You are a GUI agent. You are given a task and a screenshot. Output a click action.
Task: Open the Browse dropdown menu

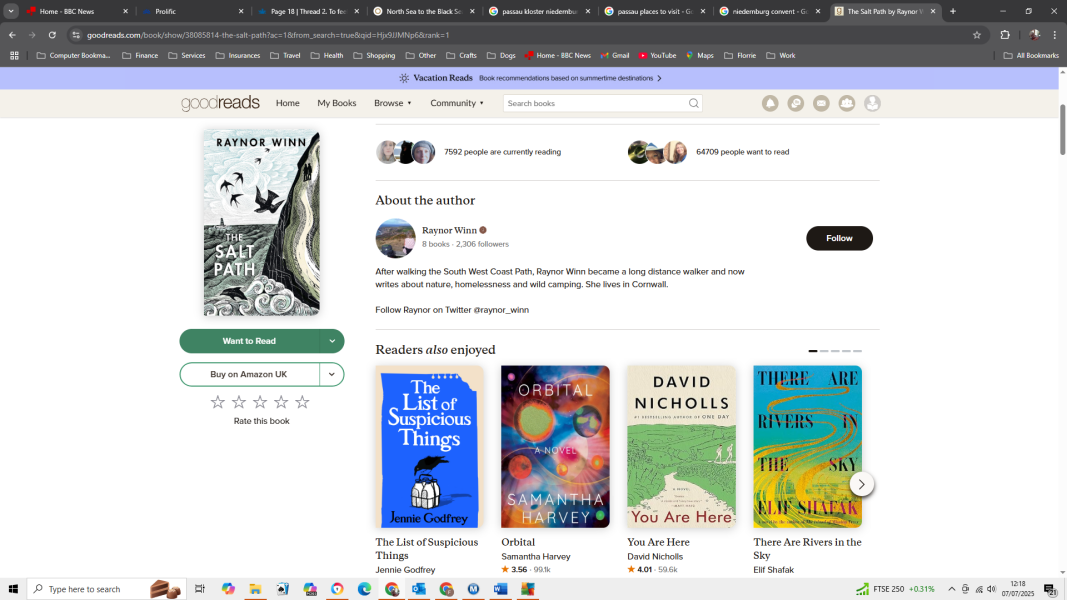(393, 103)
